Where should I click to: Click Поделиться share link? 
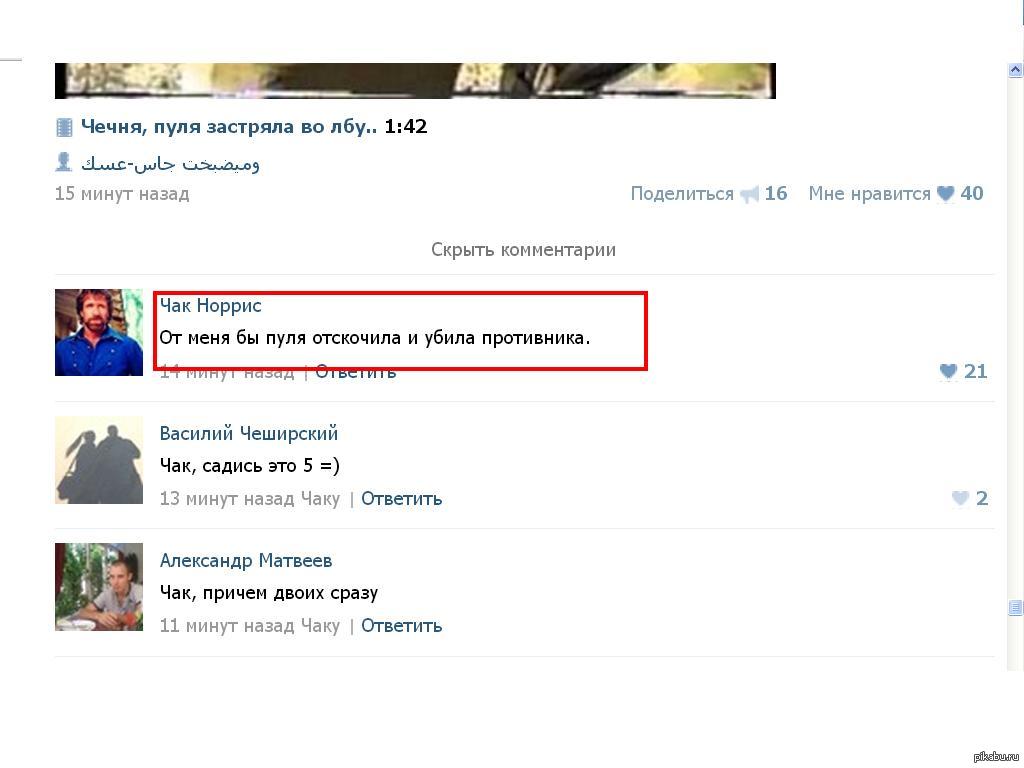point(682,194)
